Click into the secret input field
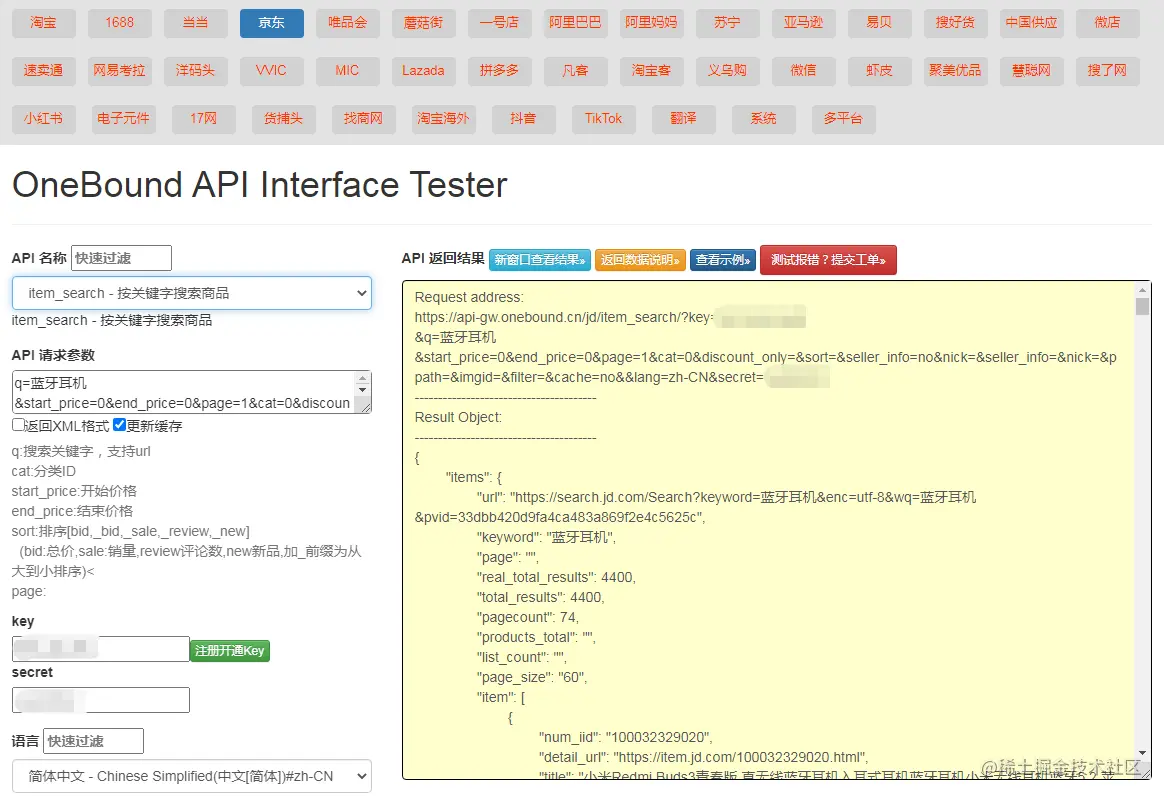The height and width of the screenshot is (800, 1164). [101, 699]
